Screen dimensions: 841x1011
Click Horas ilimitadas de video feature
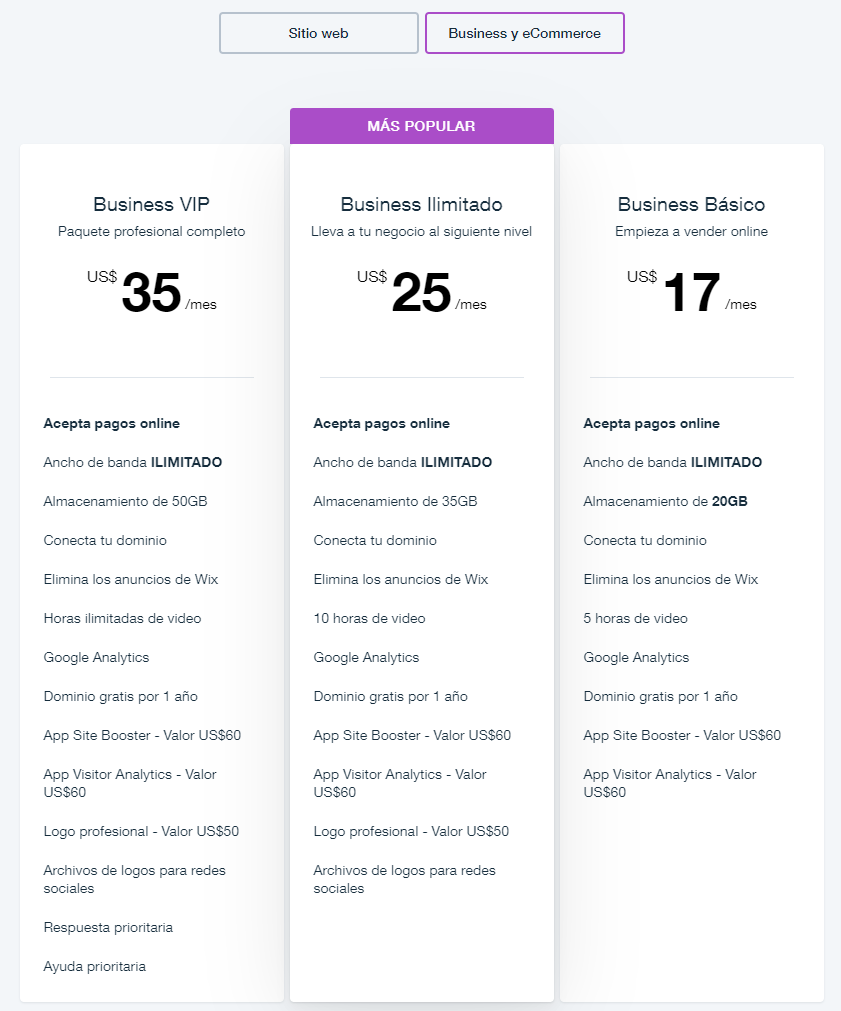(x=122, y=618)
